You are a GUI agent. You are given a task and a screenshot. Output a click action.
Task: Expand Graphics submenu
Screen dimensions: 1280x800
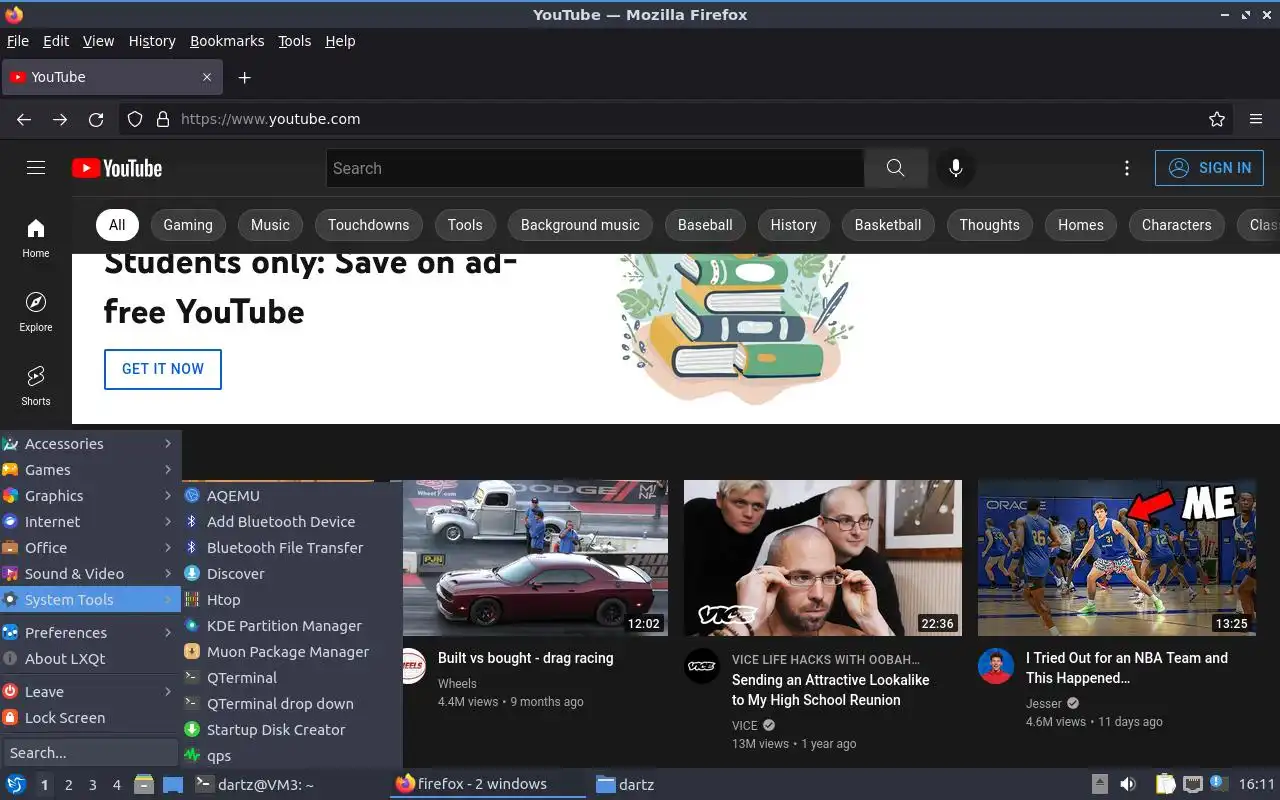pyautogui.click(x=90, y=496)
